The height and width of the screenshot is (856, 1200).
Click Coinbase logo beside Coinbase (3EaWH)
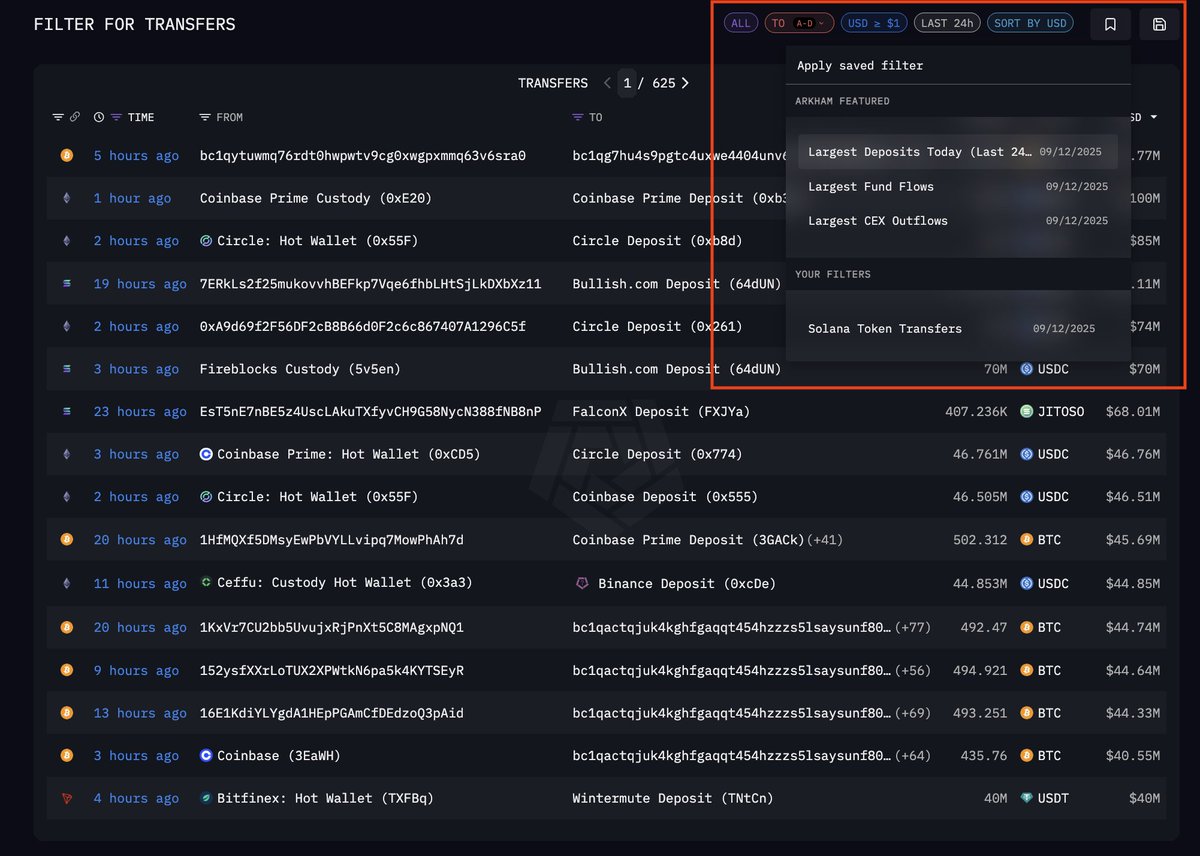[x=206, y=755]
